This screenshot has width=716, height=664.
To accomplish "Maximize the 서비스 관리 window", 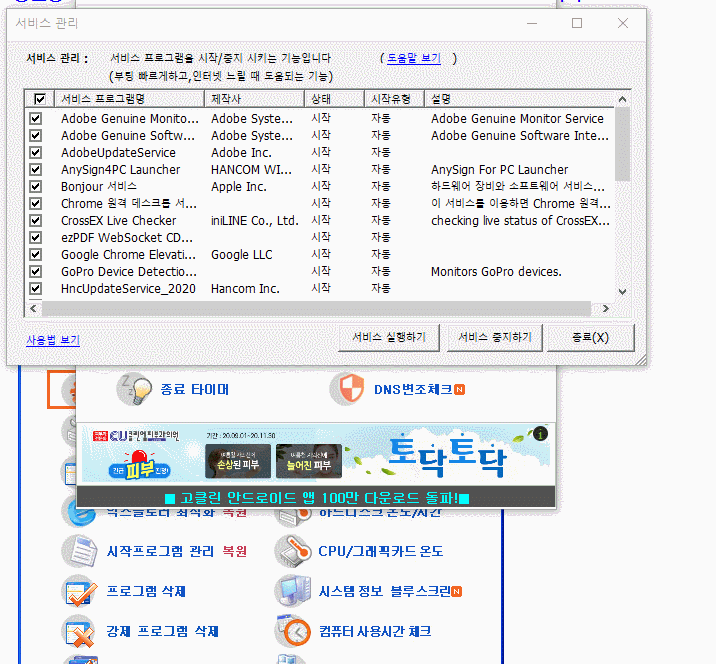I will (x=577, y=23).
